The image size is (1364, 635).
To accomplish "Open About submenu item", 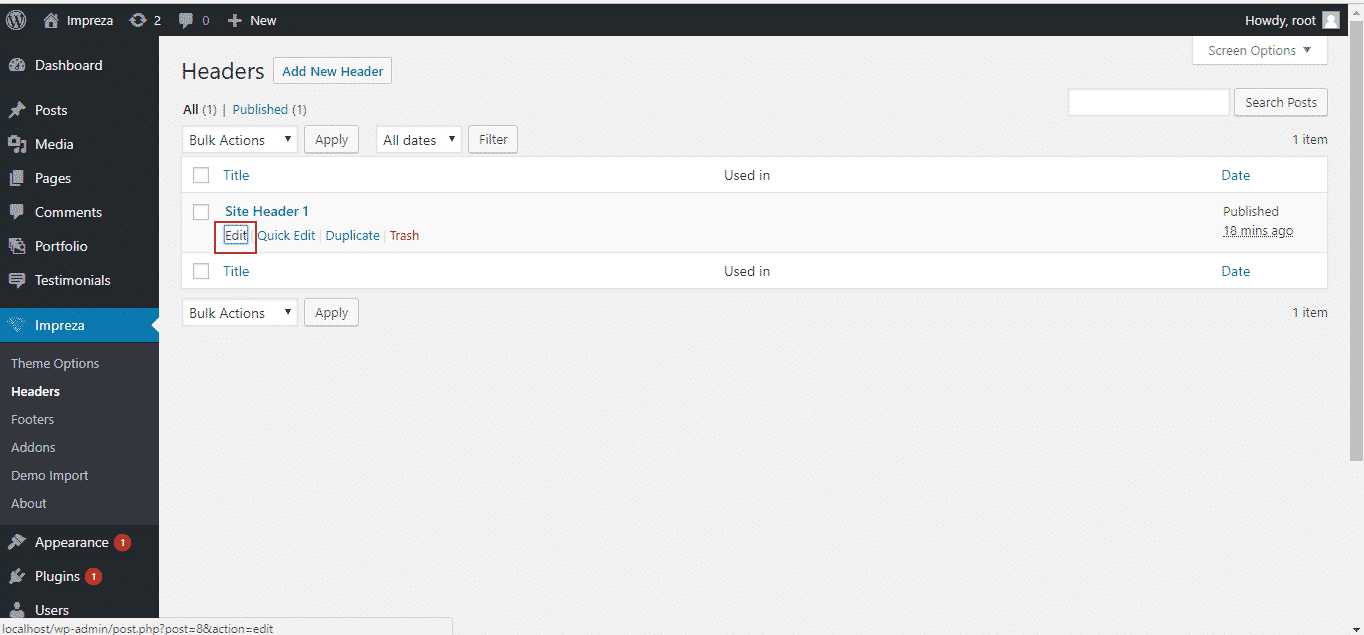I will pyautogui.click(x=29, y=503).
